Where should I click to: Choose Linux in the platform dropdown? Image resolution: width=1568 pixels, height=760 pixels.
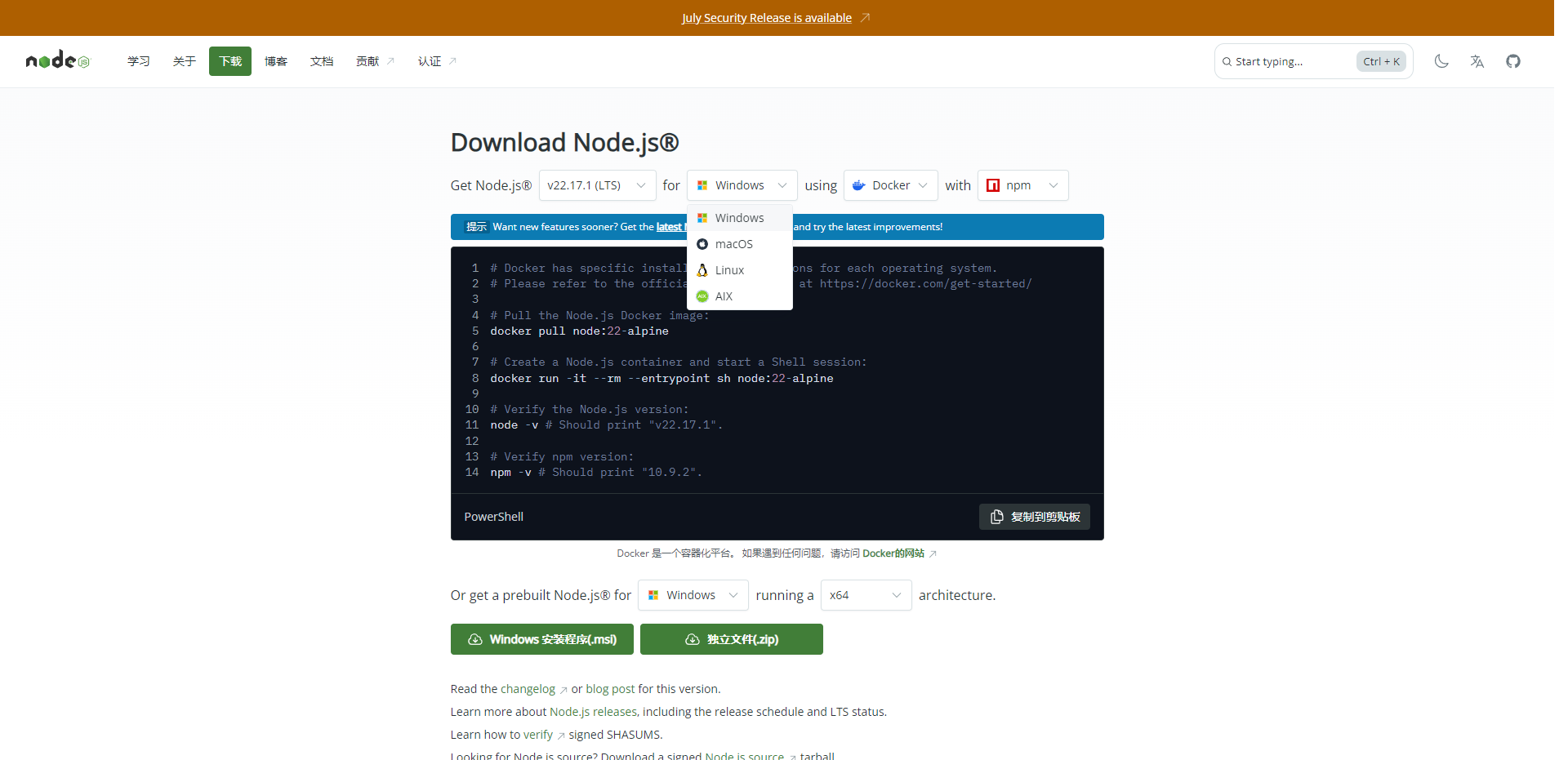click(x=729, y=270)
